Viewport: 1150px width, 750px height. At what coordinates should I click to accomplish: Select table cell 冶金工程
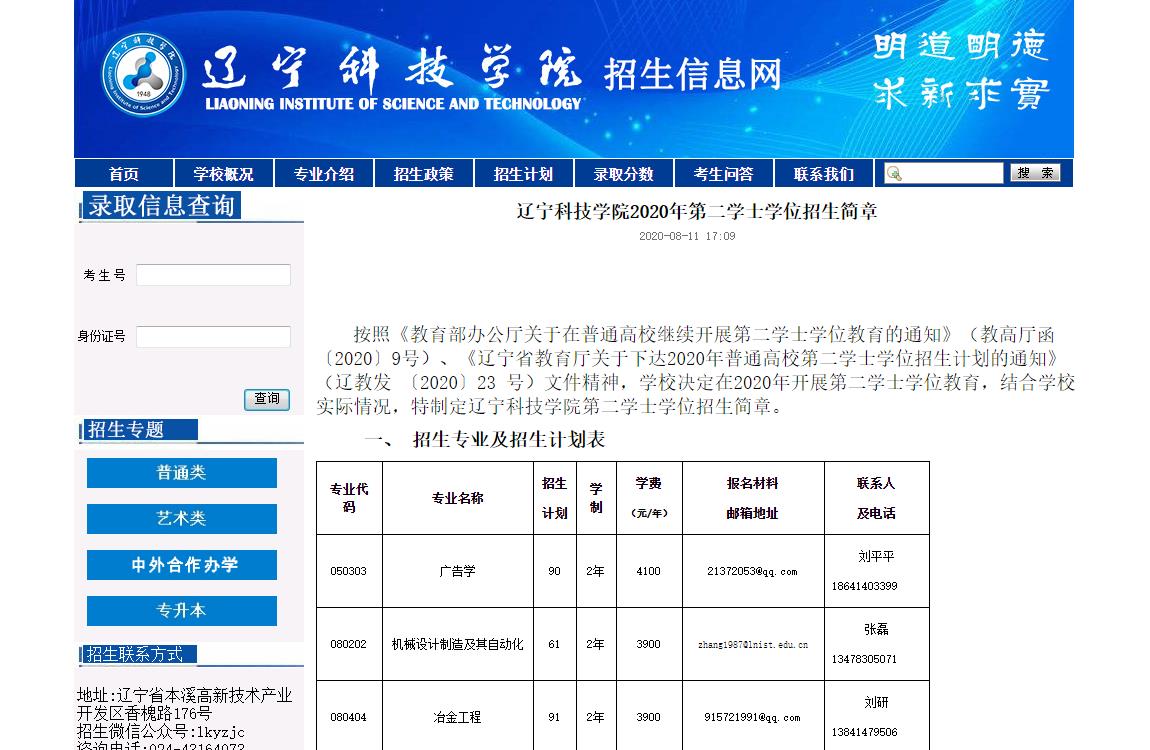pos(457,717)
